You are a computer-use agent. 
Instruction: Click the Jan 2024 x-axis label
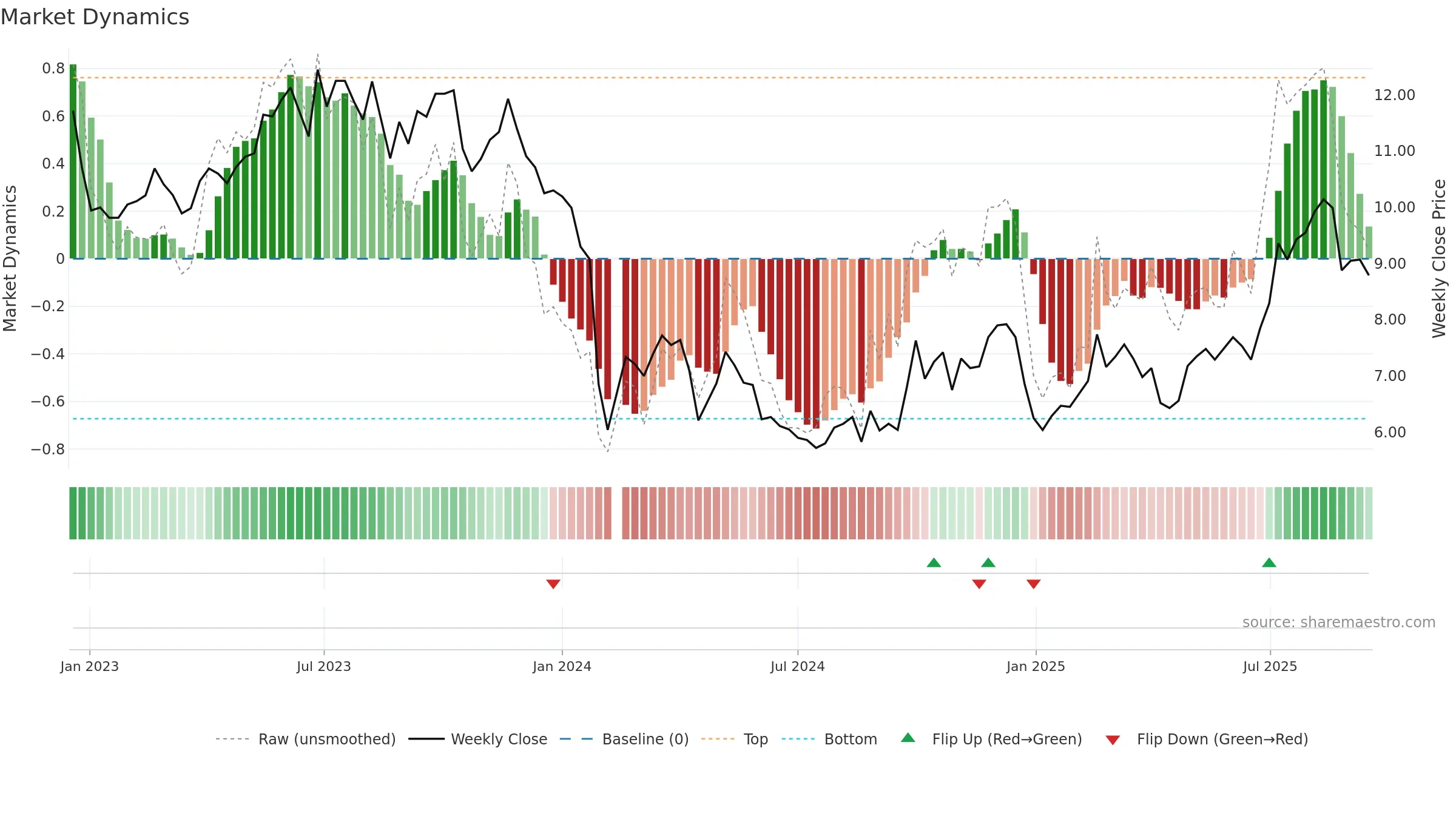pyautogui.click(x=562, y=666)
